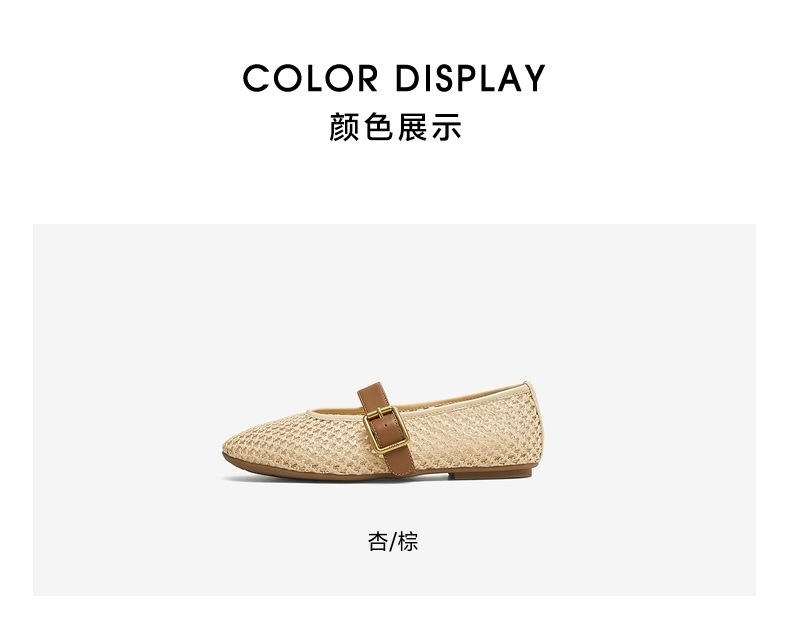Click the 颜色展示 subtitle text
This screenshot has width=790, height=642.
click(x=395, y=127)
